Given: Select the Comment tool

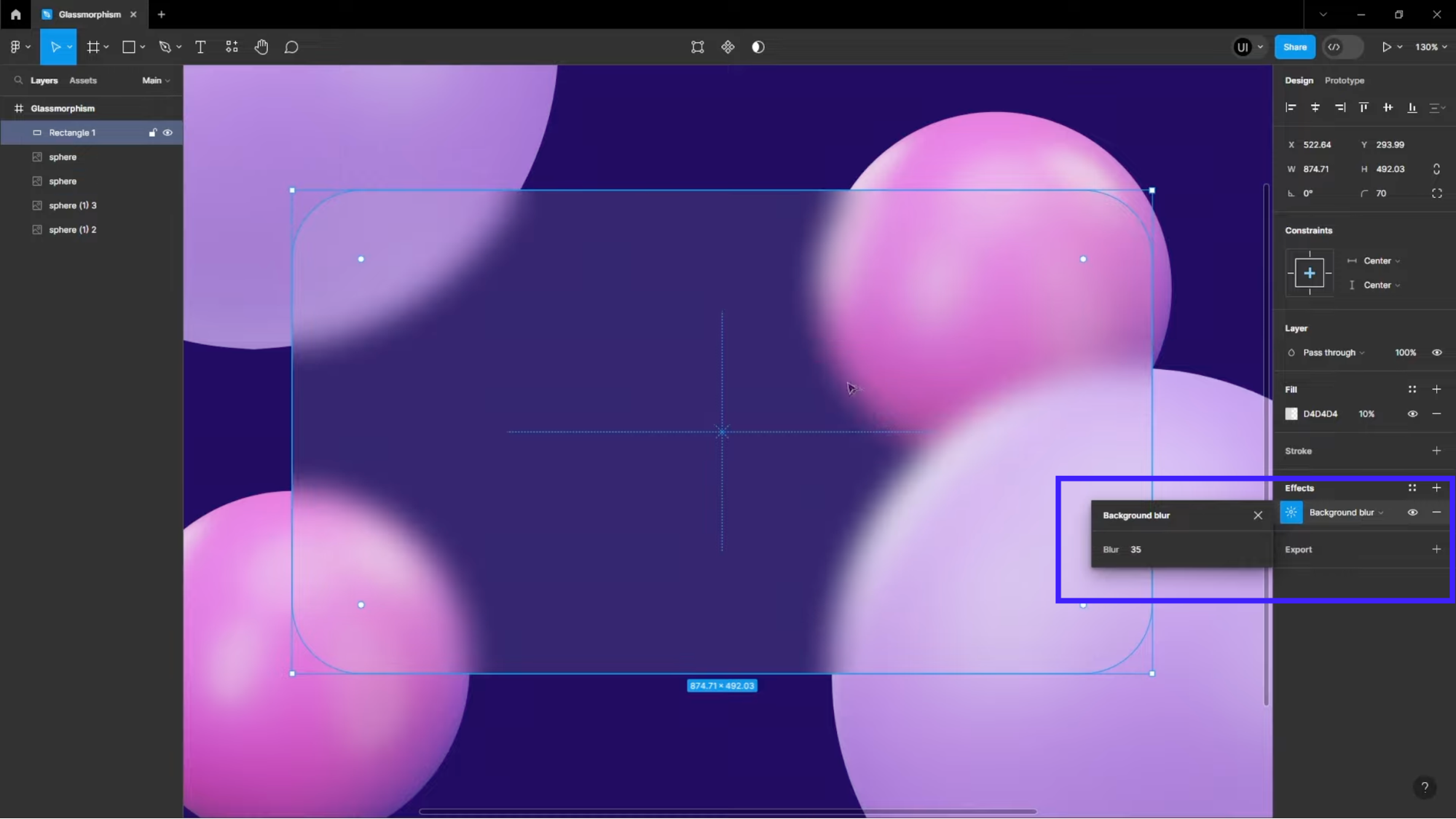Looking at the screenshot, I should (291, 47).
